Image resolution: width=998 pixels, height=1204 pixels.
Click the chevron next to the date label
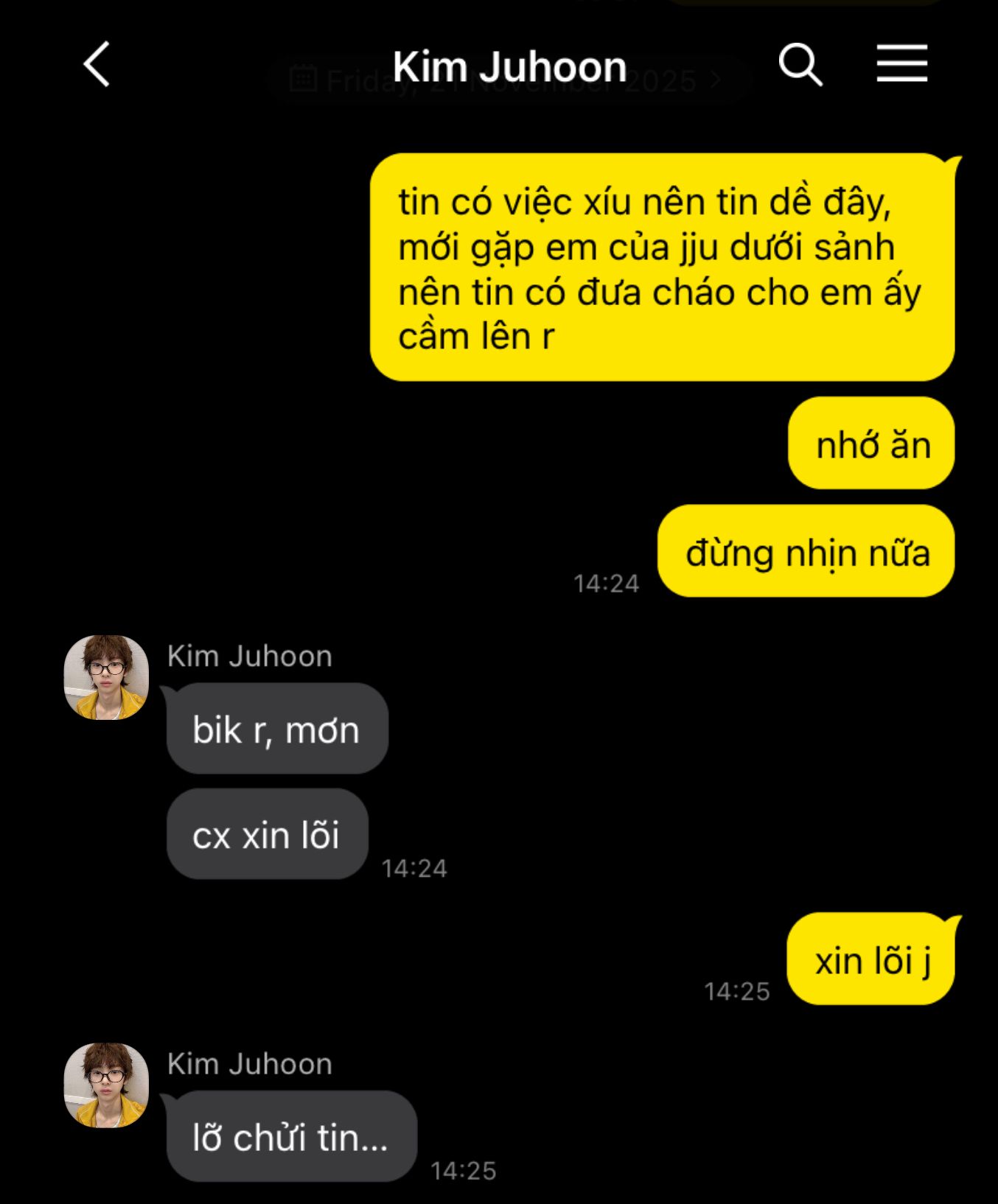[716, 80]
